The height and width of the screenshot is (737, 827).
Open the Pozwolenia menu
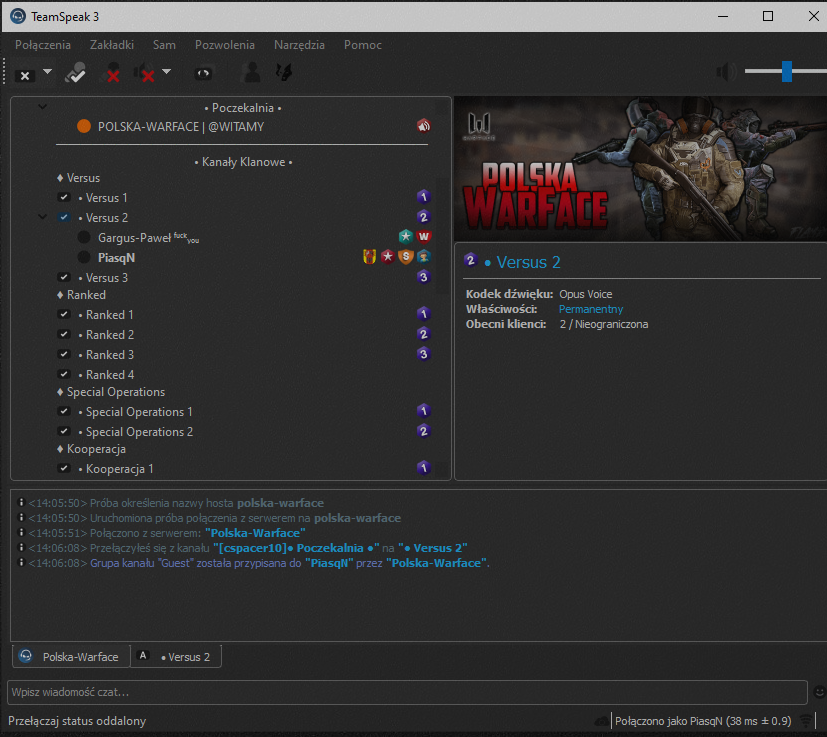coord(225,45)
